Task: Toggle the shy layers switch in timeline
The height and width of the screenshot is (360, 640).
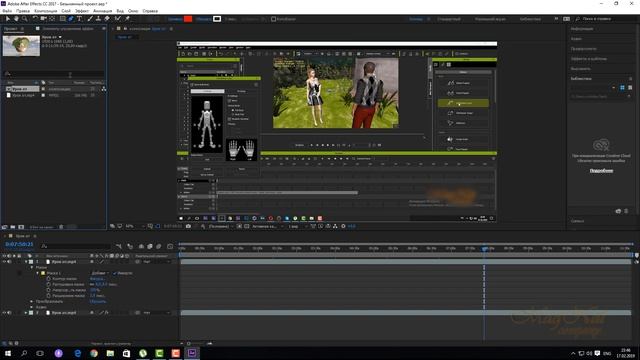Action: pyautogui.click(x=141, y=246)
